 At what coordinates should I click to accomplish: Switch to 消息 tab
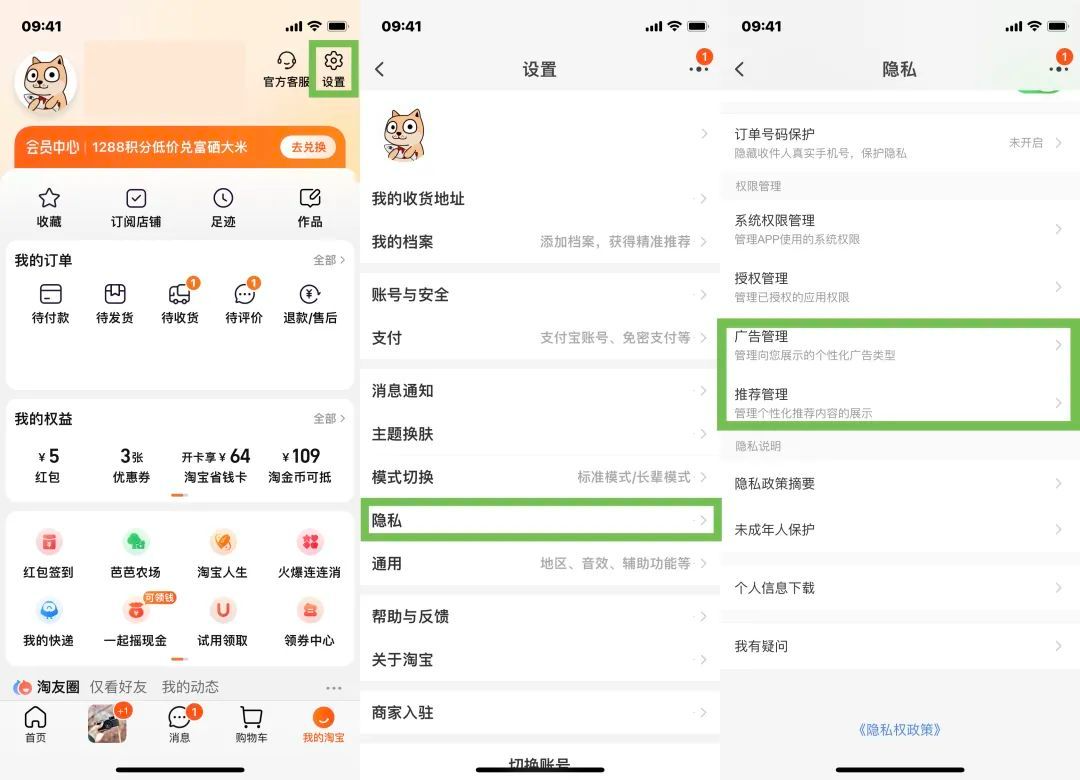180,724
